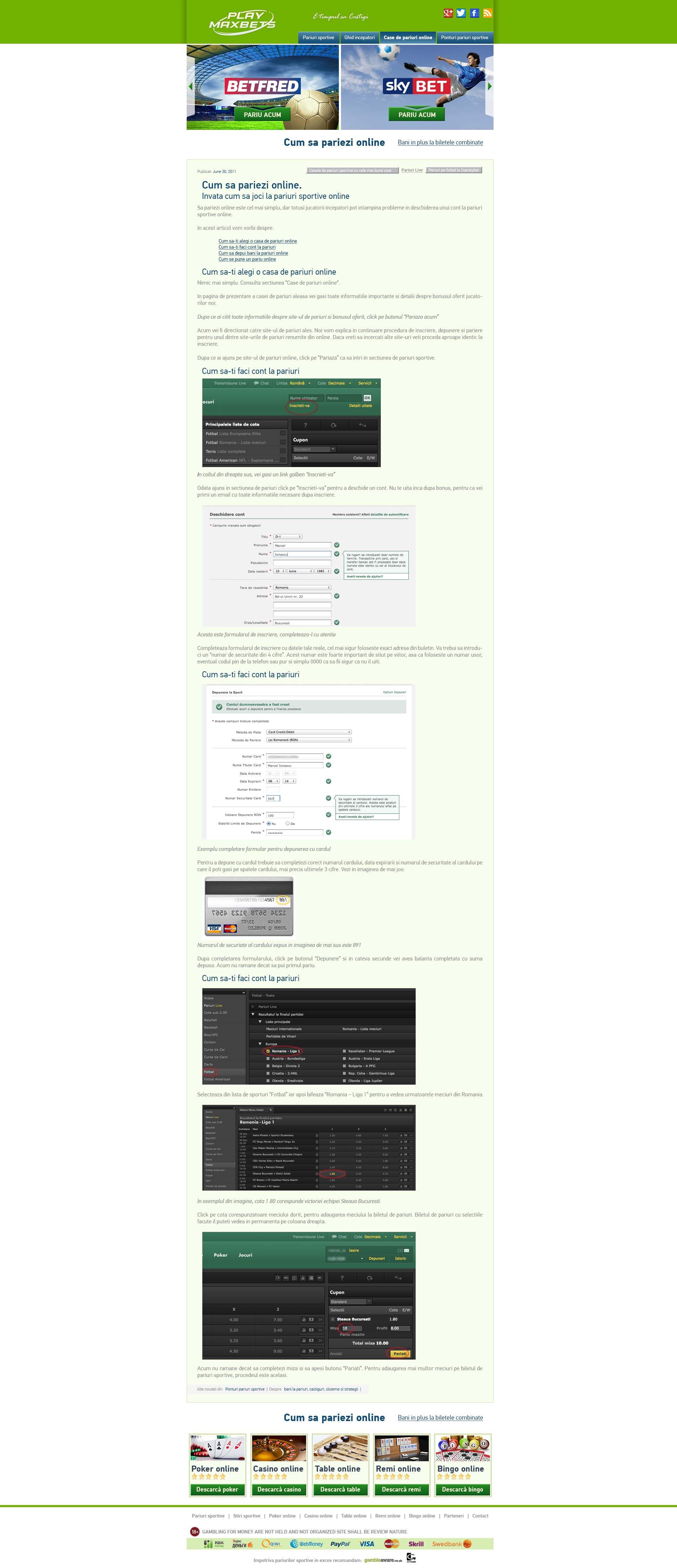
Task: Click the Descarcă poker button
Action: click(218, 1489)
